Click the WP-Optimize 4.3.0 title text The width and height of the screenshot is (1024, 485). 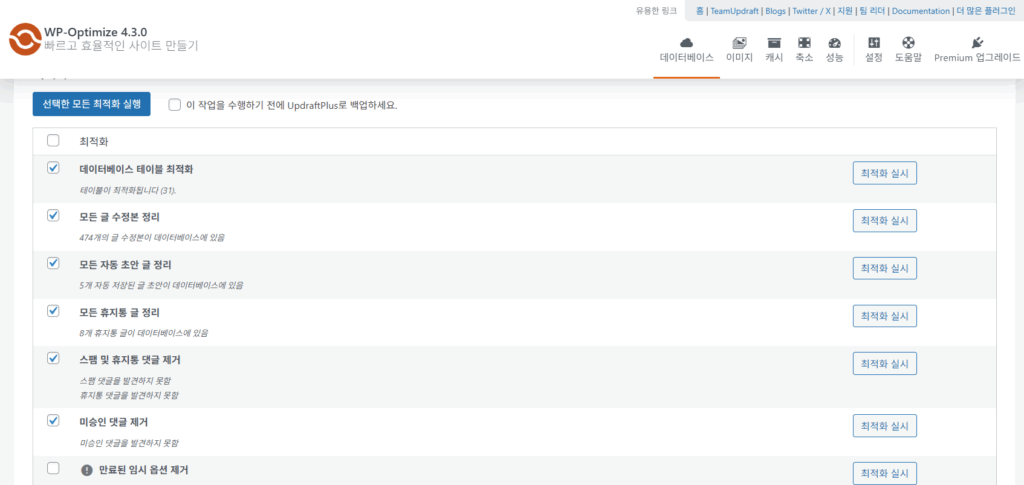(95, 31)
